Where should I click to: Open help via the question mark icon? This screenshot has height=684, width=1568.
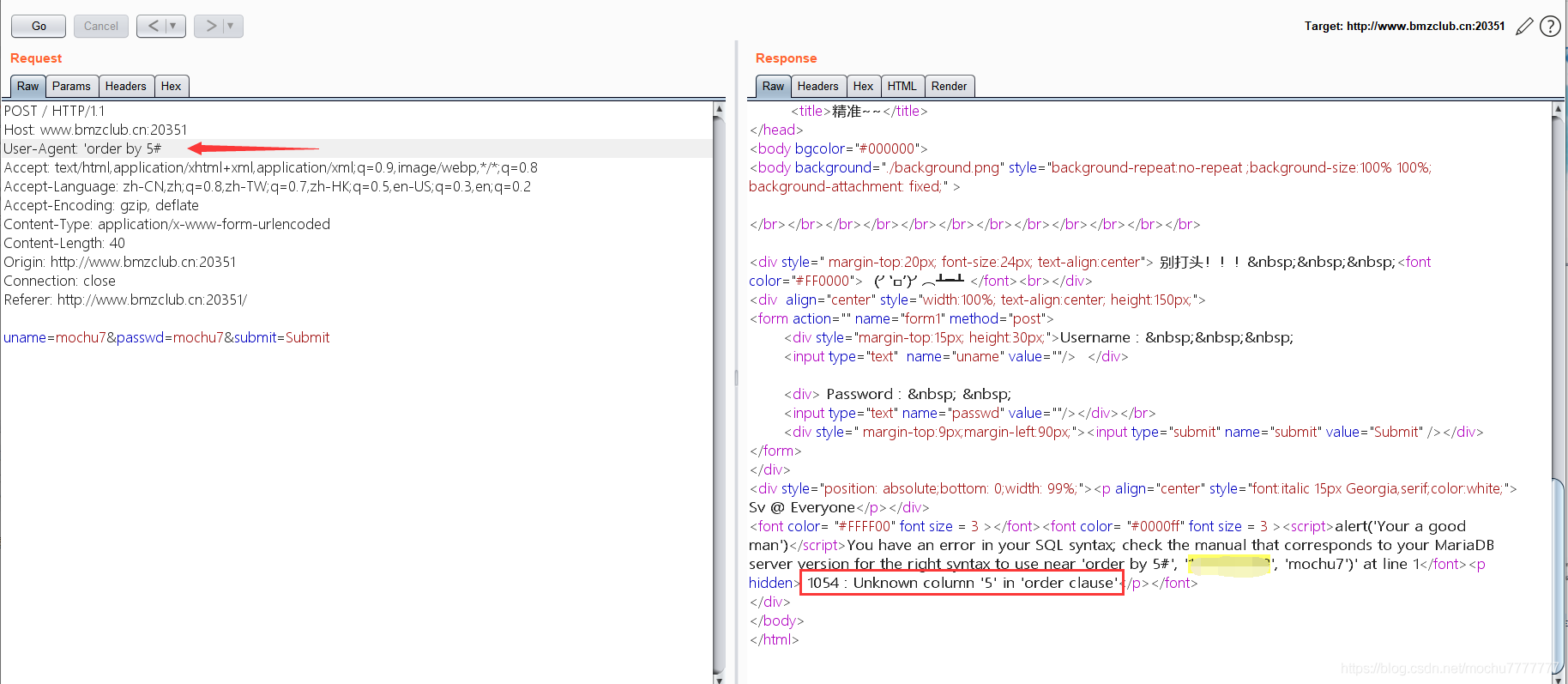click(x=1550, y=27)
